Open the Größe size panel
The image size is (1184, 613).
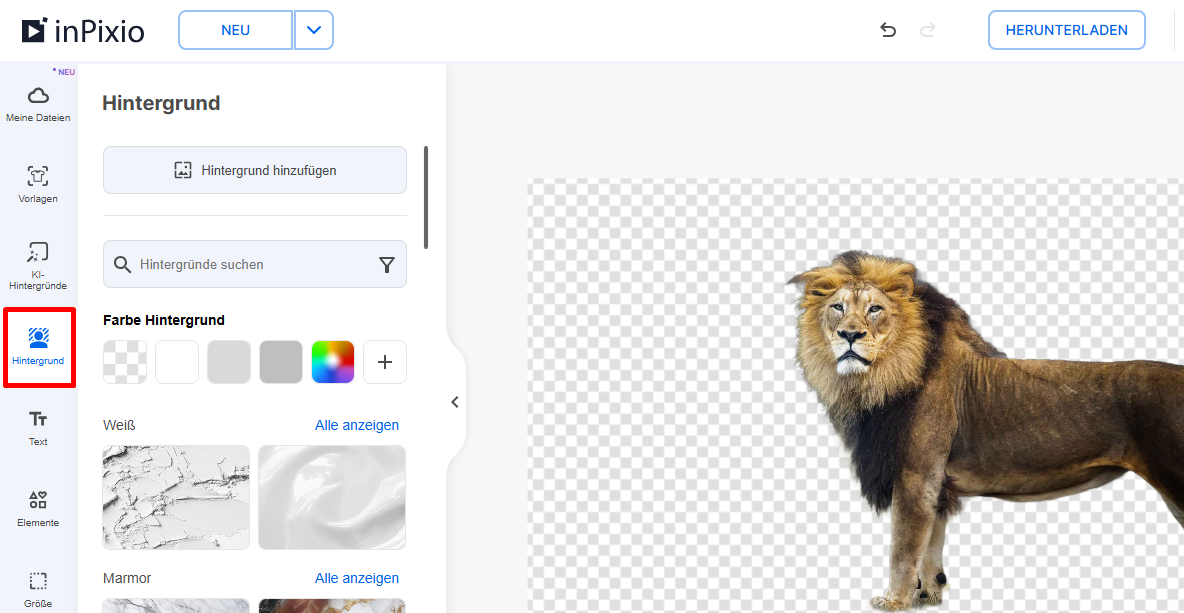tap(38, 590)
